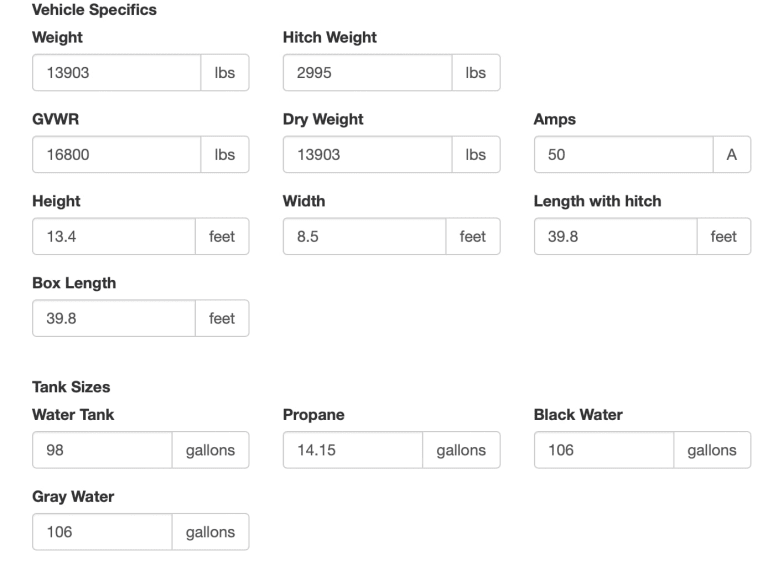Click the Length with hitch field
Viewport: 768px width, 576px height.
[615, 237]
